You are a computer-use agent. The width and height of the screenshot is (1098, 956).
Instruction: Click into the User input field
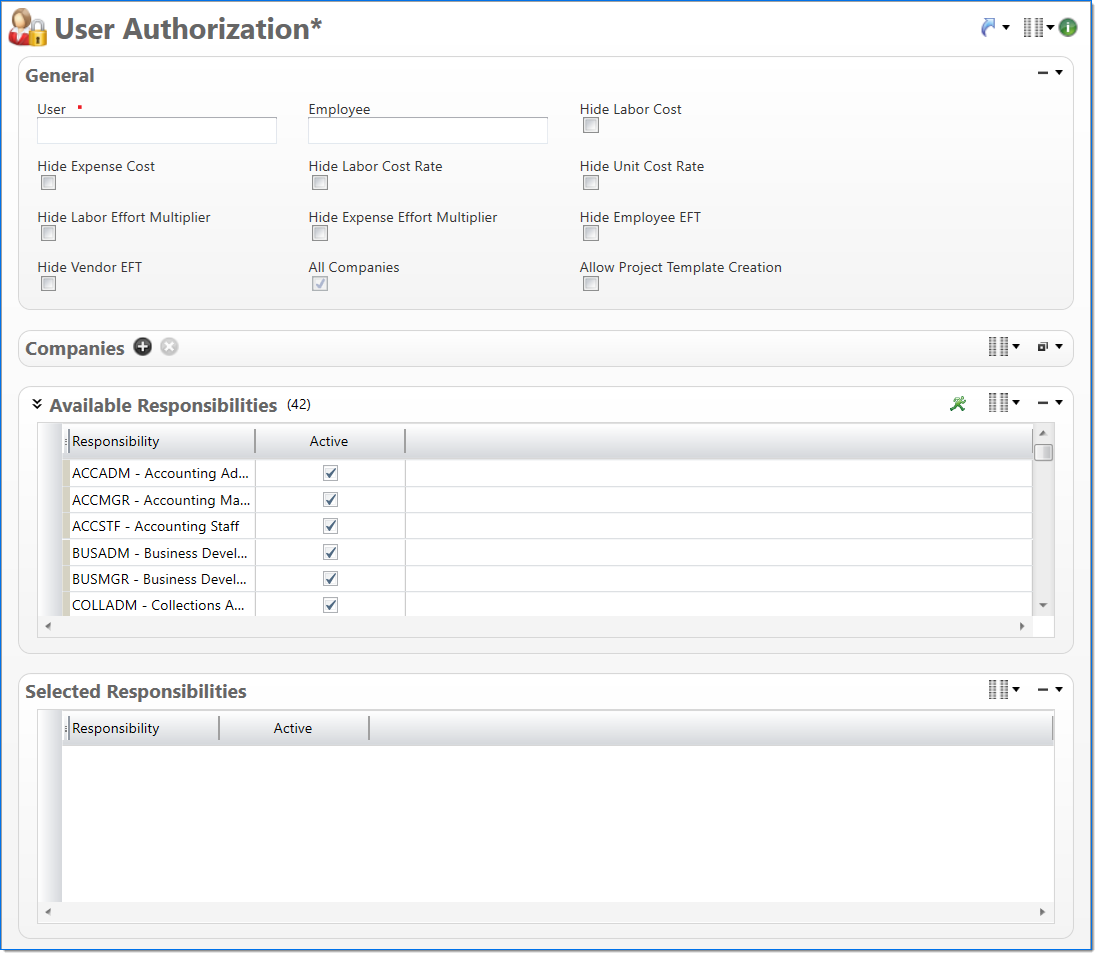pos(157,131)
